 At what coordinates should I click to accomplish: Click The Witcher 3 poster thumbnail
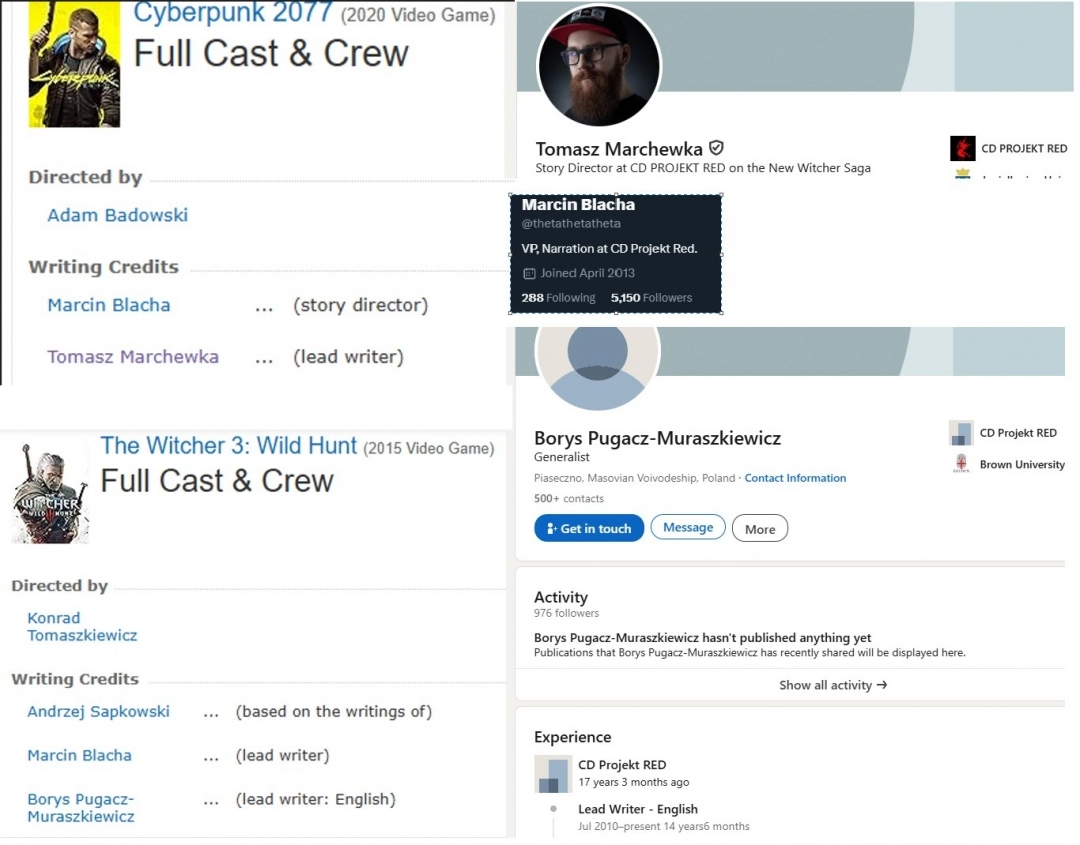[50, 494]
